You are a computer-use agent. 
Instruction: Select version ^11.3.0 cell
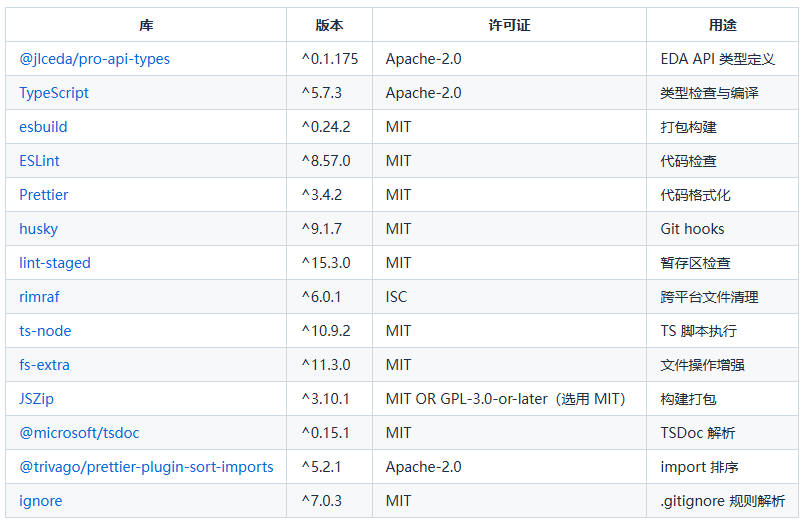tap(329, 365)
